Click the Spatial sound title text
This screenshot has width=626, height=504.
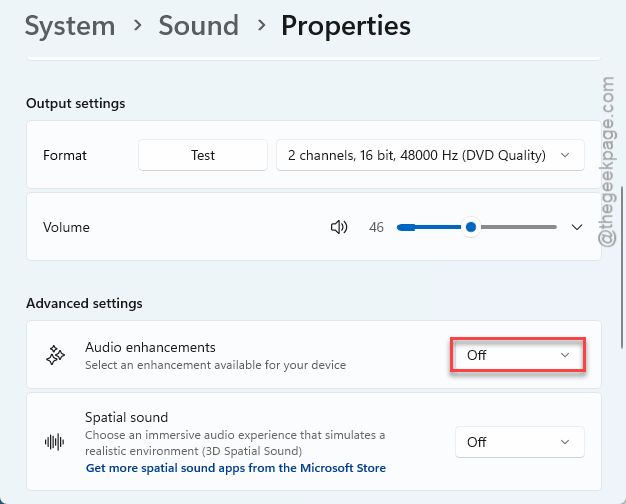127,417
